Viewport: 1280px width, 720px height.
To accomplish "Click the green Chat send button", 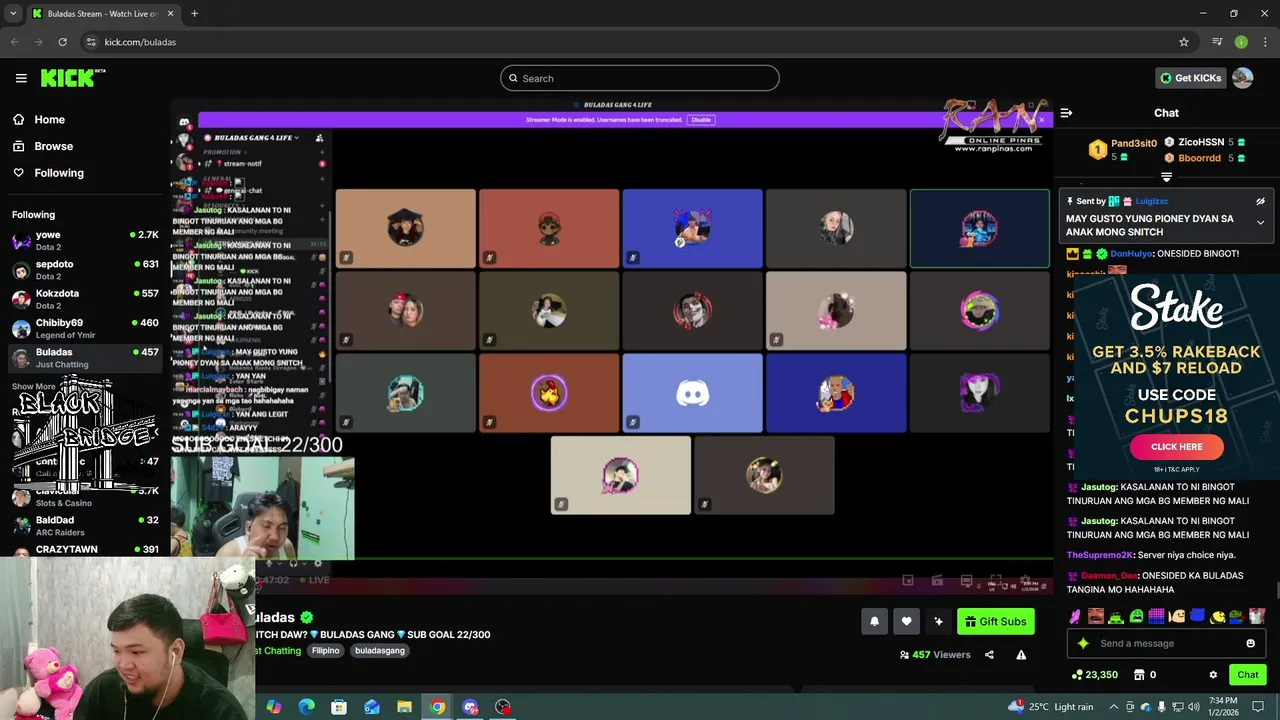I will (1247, 675).
